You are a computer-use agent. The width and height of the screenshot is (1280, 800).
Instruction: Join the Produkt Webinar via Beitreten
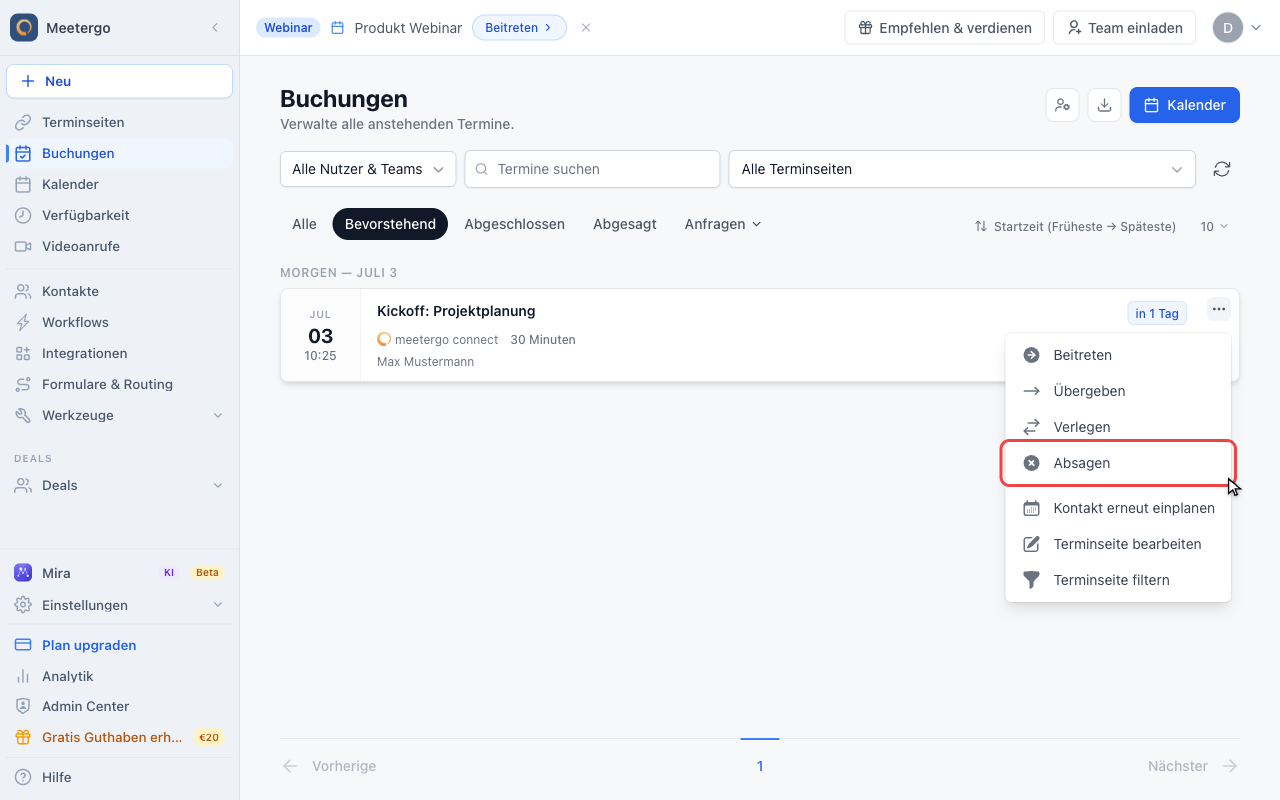519,28
